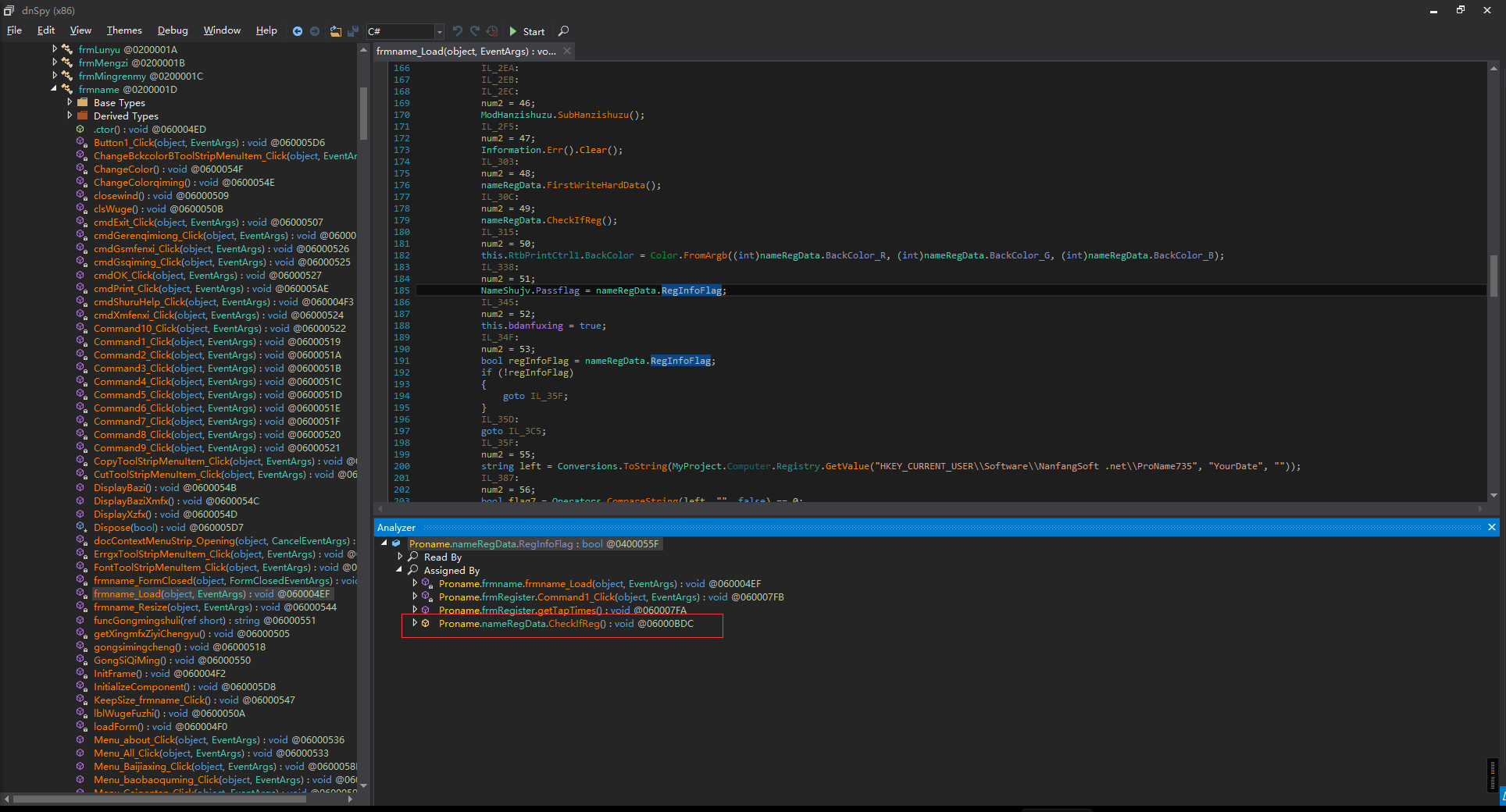The height and width of the screenshot is (812, 1506).
Task: Click the RegInfoFlag field icon in Analyzer
Action: [397, 543]
